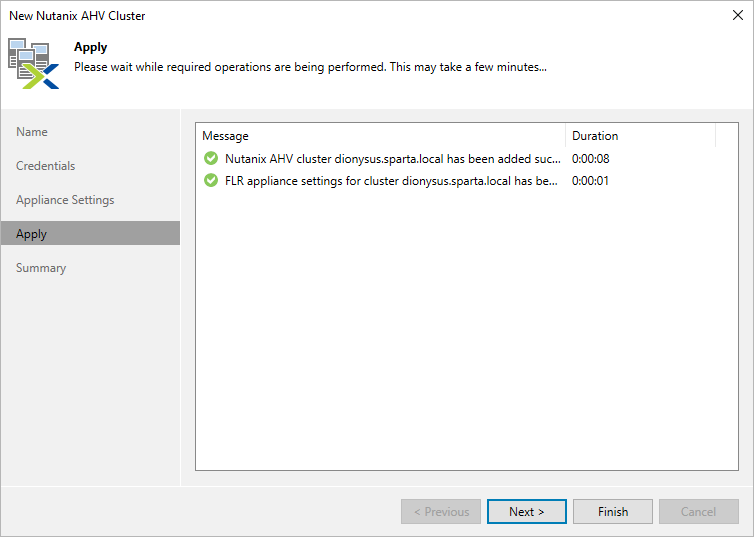Sort by the Message column header
Screen dimensions: 754x537
pyautogui.click(x=380, y=136)
